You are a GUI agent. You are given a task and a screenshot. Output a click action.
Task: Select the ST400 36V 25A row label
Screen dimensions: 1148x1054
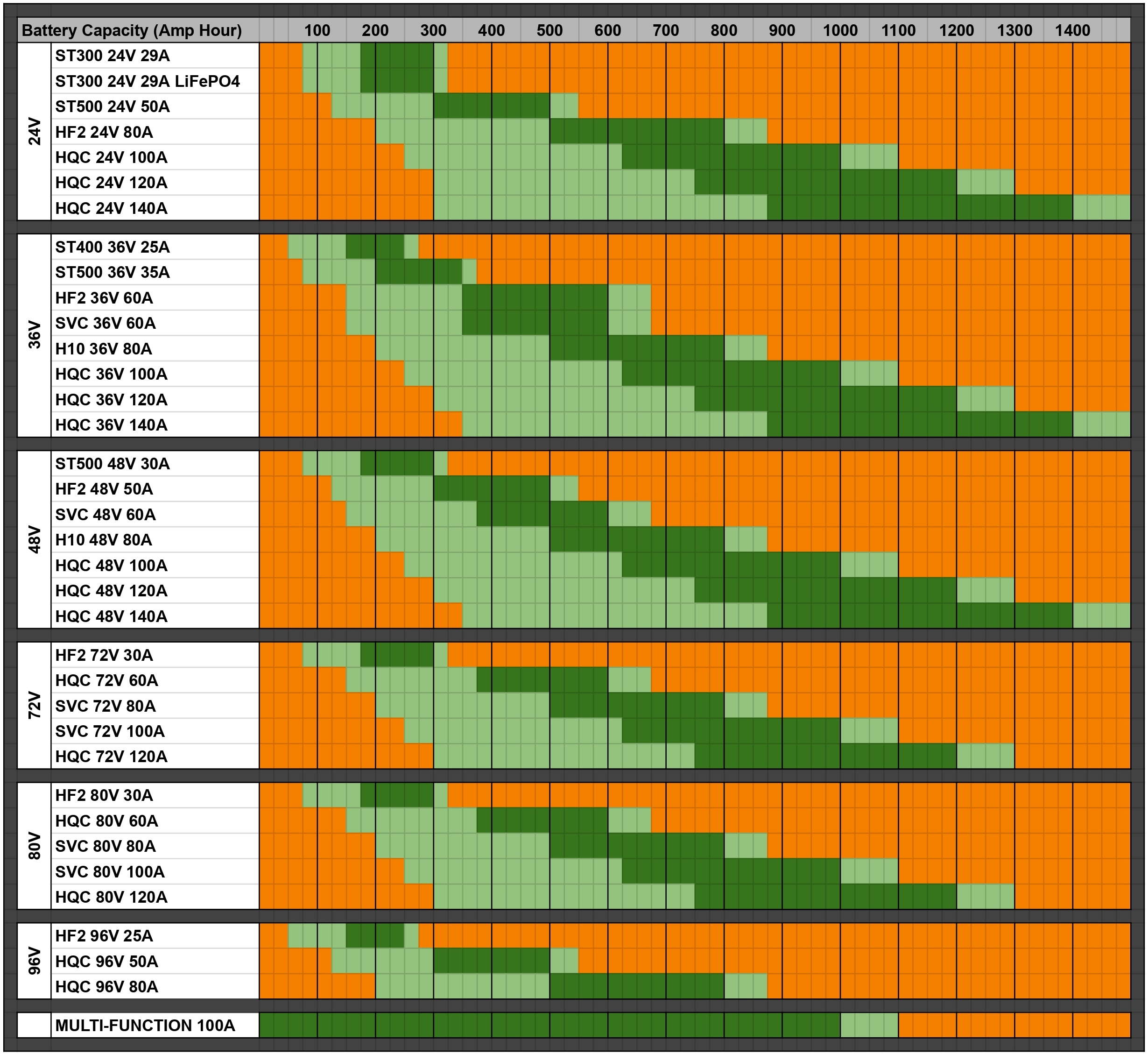coord(113,248)
